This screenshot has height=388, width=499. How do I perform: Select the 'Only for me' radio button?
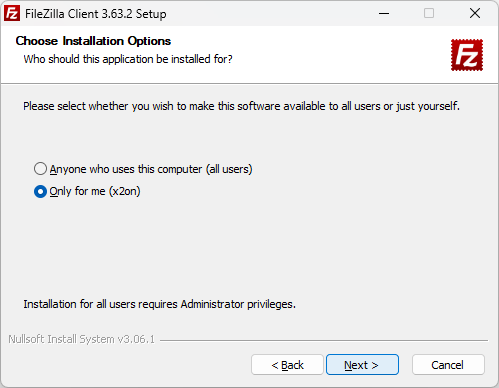point(40,191)
